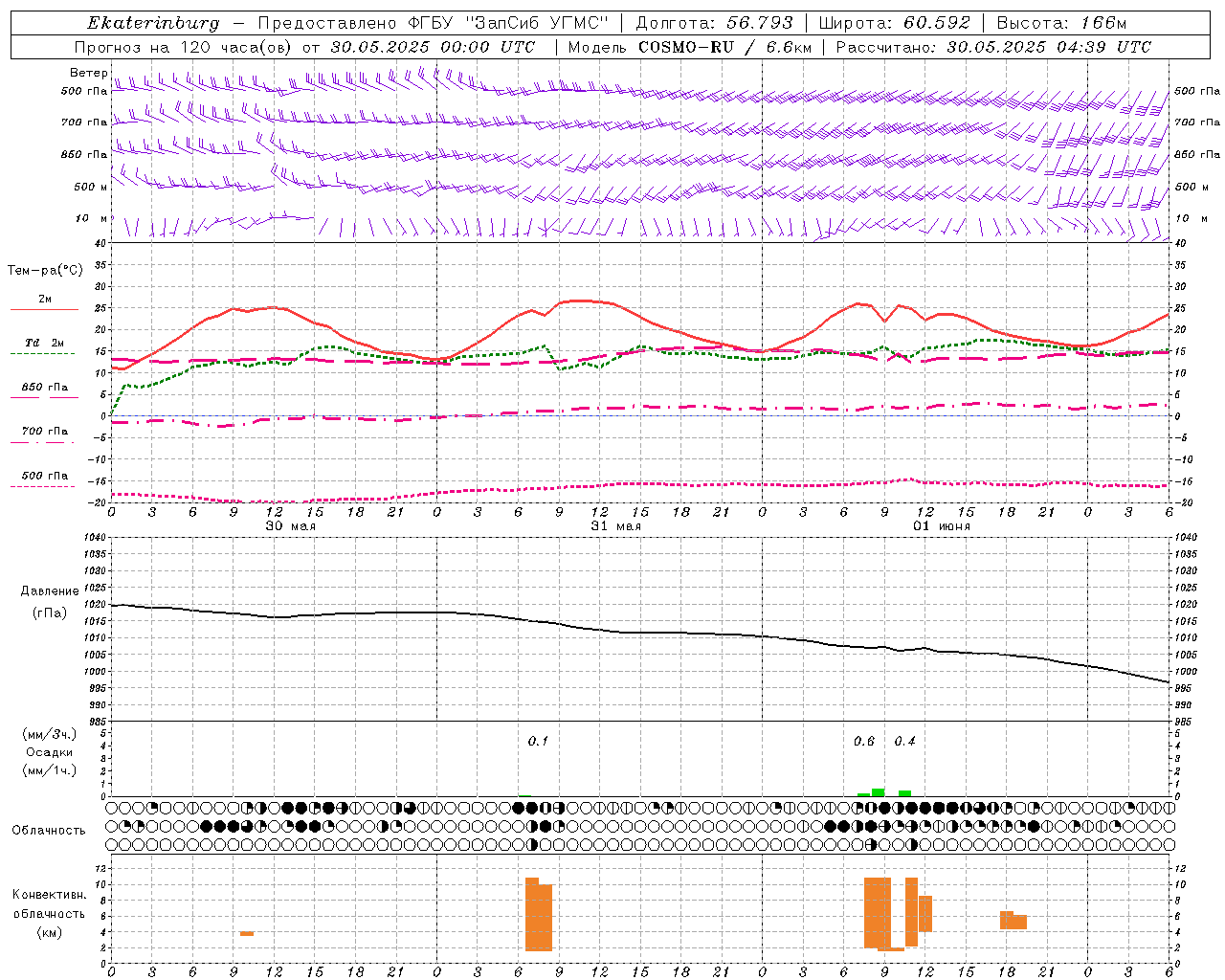Image resolution: width=1225 pixels, height=980 pixels.
Task: Click the (мм/1ч.) precipitation unit label
Action: coord(49,770)
